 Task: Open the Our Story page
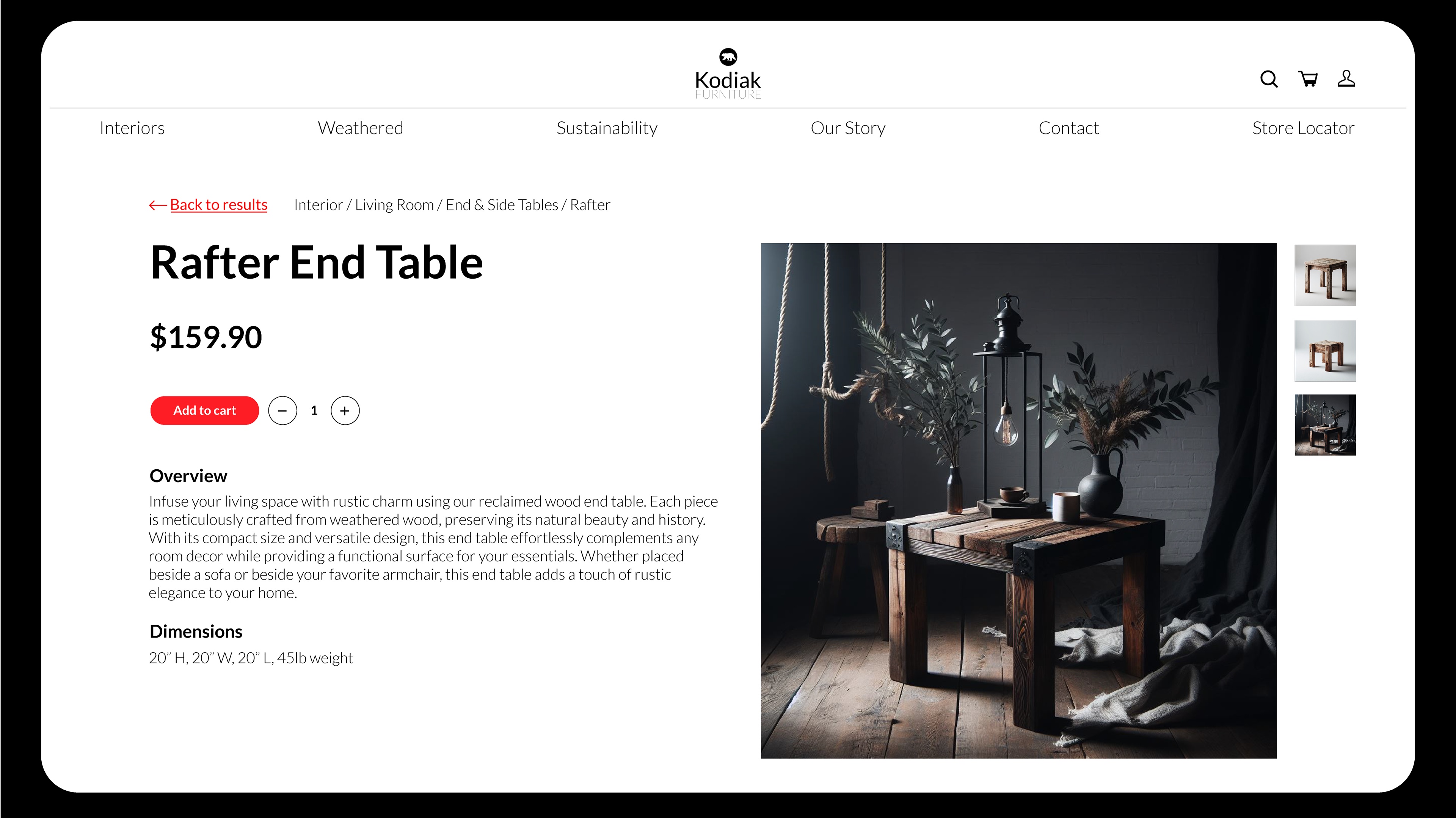coord(848,128)
